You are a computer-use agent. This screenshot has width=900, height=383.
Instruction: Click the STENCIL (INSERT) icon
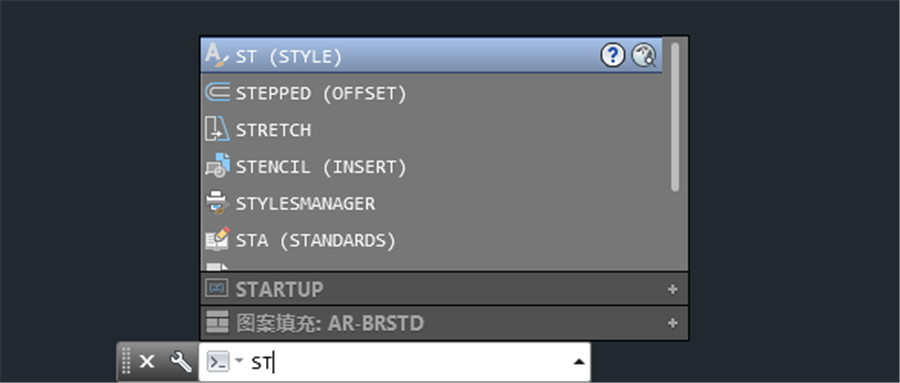217,166
